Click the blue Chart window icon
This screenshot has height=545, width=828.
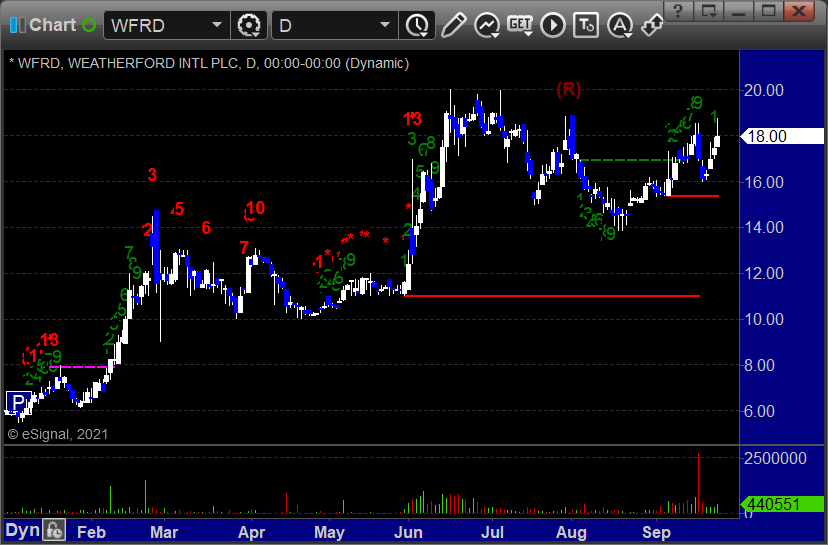pyautogui.click(x=17, y=25)
